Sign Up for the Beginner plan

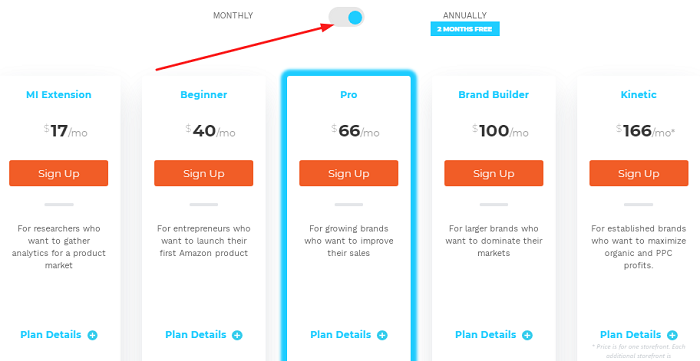tap(204, 173)
